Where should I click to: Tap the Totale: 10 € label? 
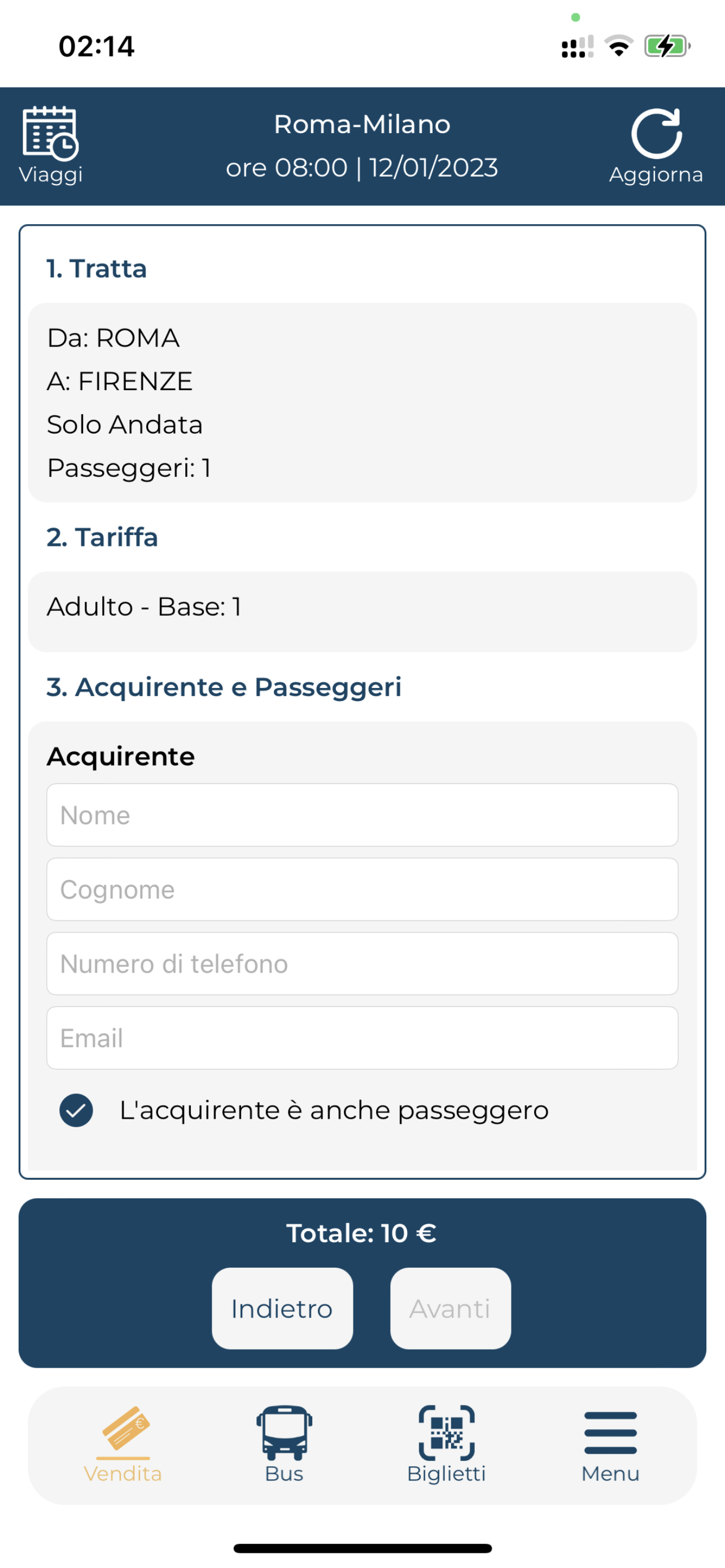(361, 1233)
